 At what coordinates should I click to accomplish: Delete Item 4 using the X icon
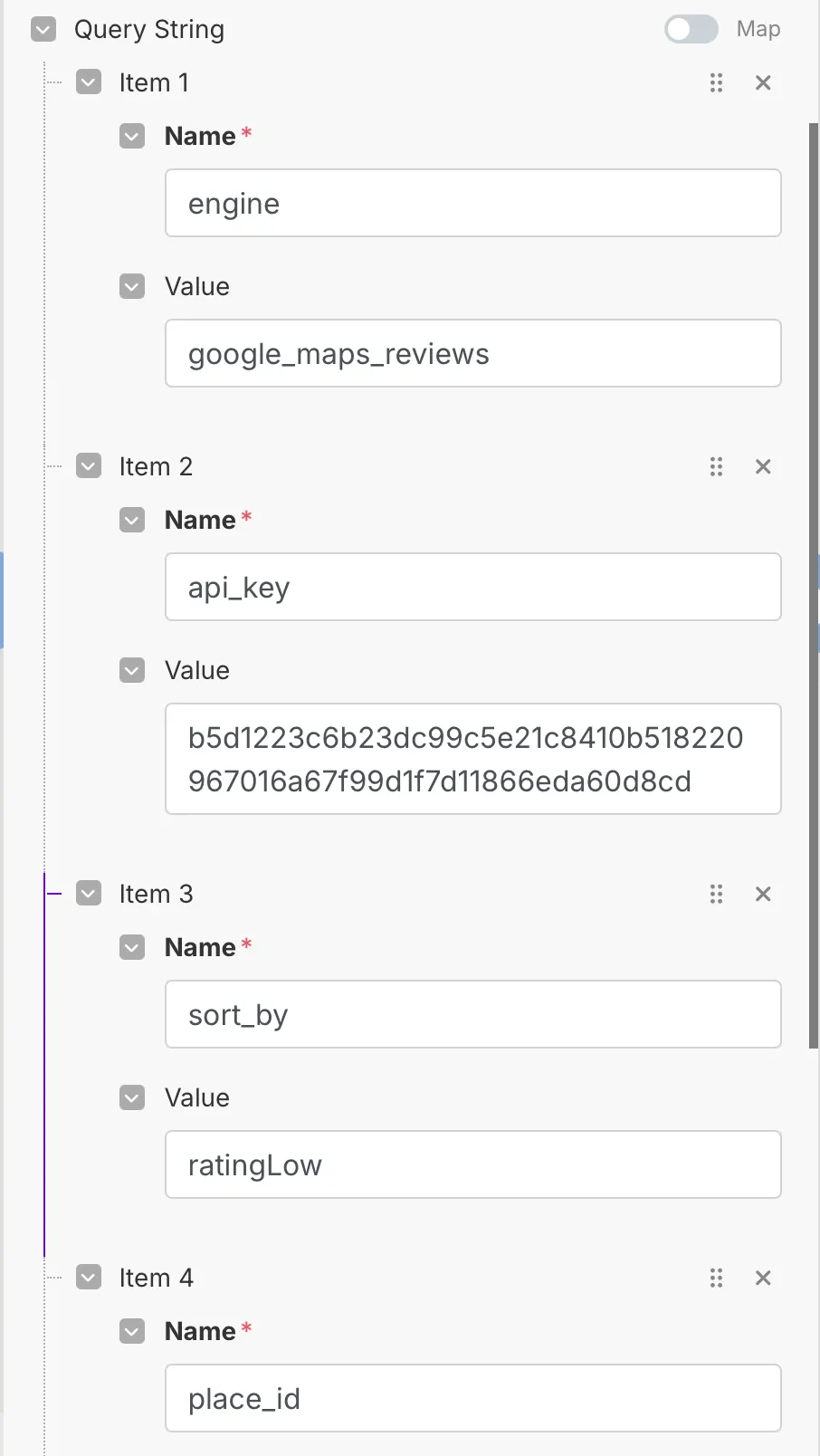pyautogui.click(x=763, y=1279)
